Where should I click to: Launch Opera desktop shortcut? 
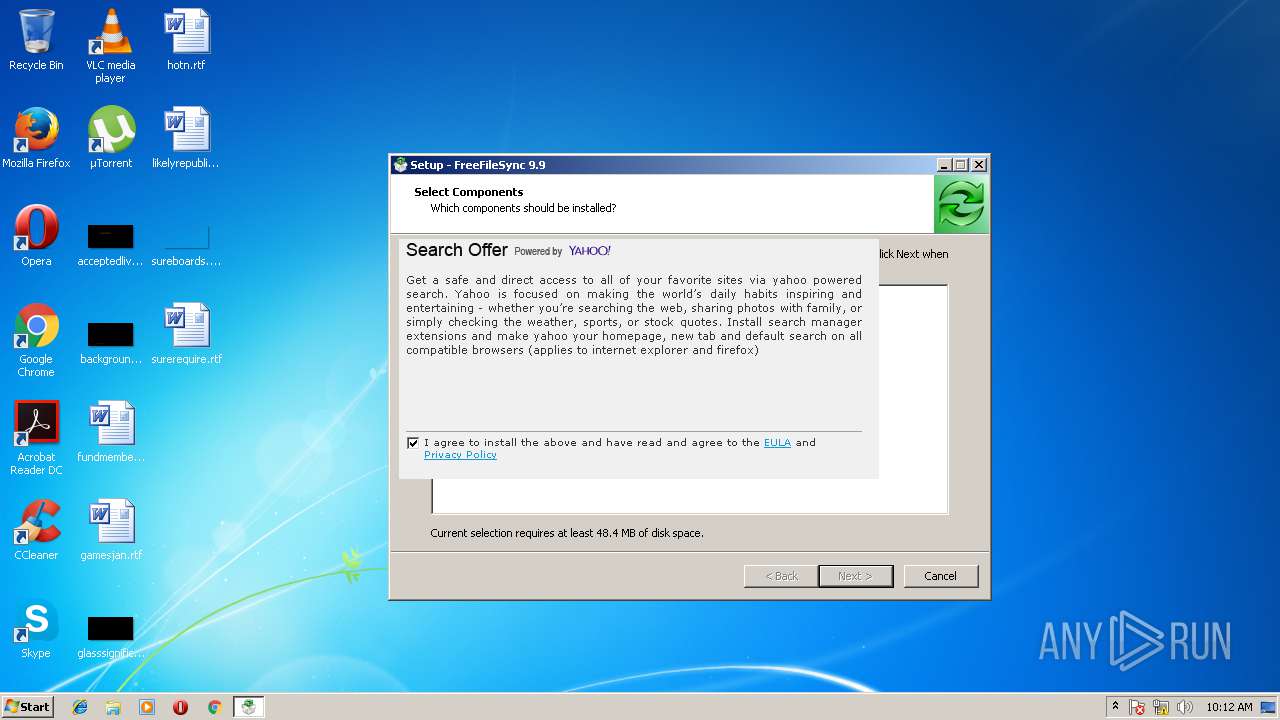coord(36,236)
